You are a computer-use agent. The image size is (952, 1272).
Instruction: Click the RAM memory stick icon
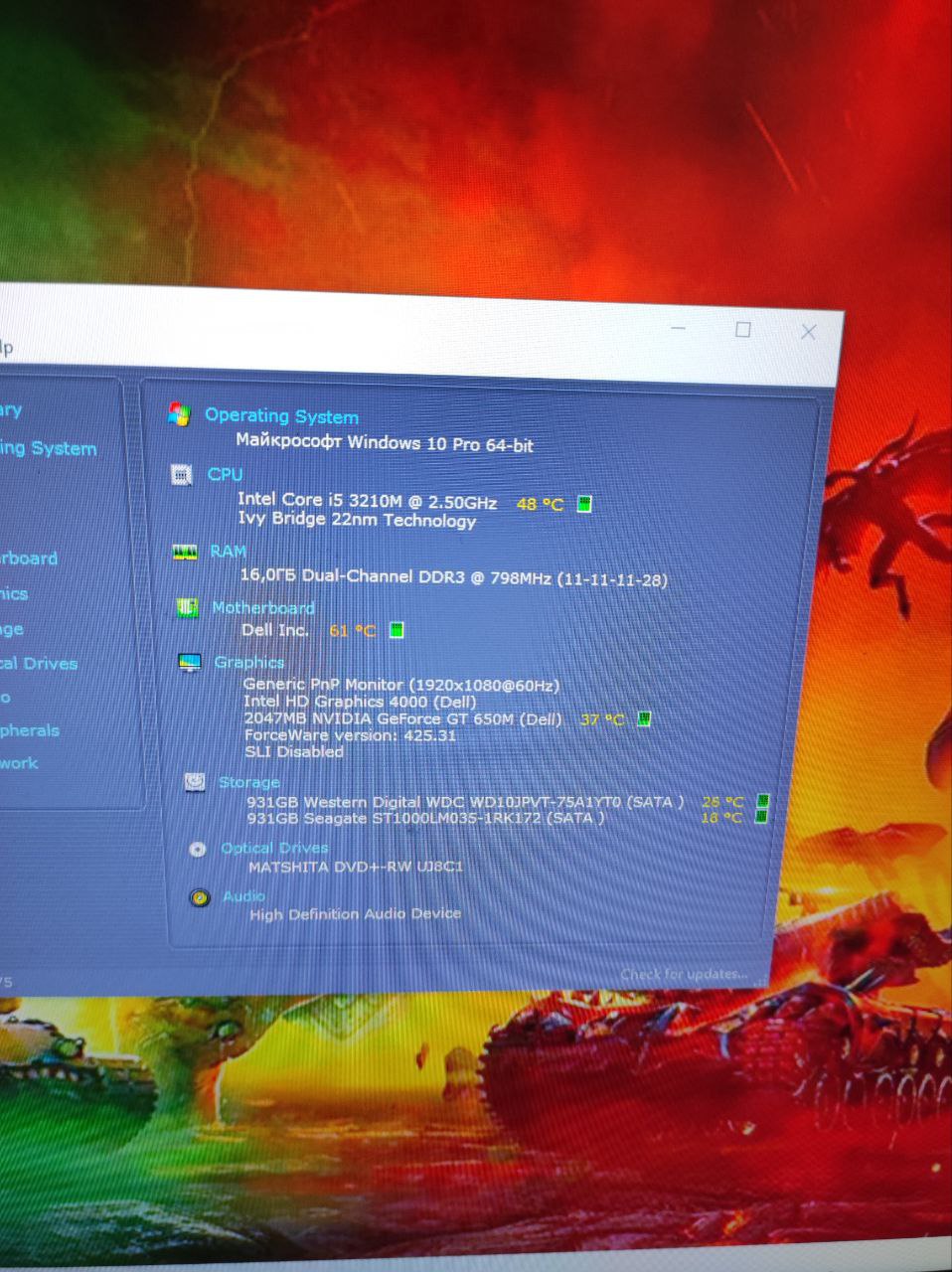pyautogui.click(x=185, y=552)
